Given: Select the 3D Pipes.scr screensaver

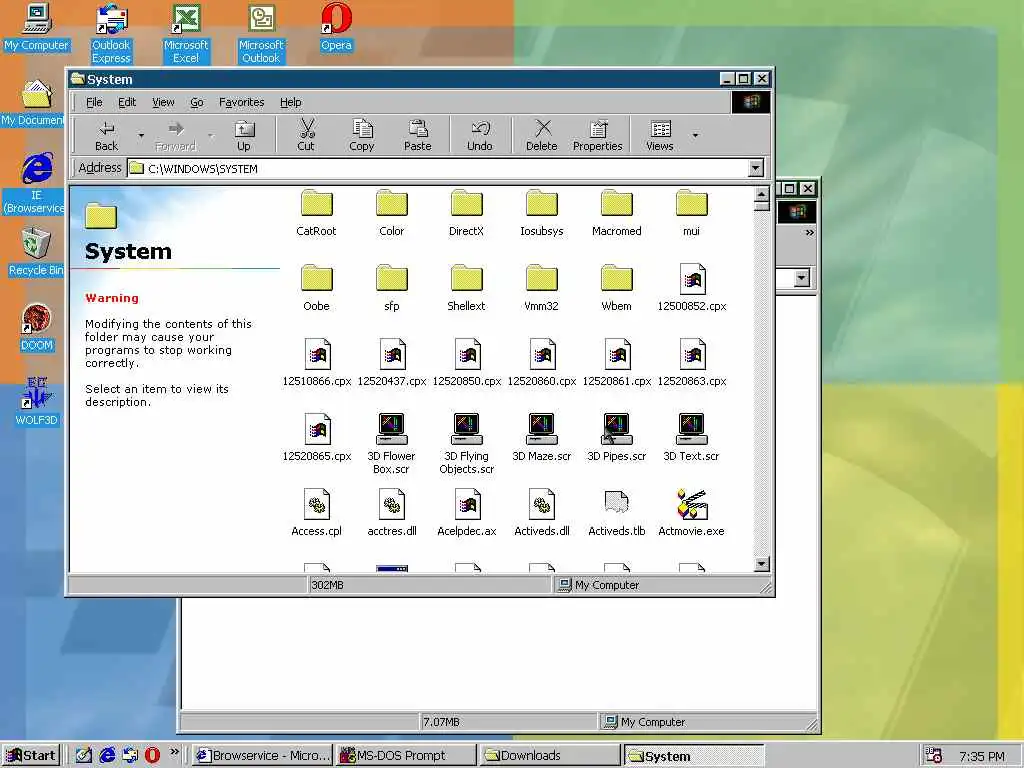Looking at the screenshot, I should click(616, 438).
